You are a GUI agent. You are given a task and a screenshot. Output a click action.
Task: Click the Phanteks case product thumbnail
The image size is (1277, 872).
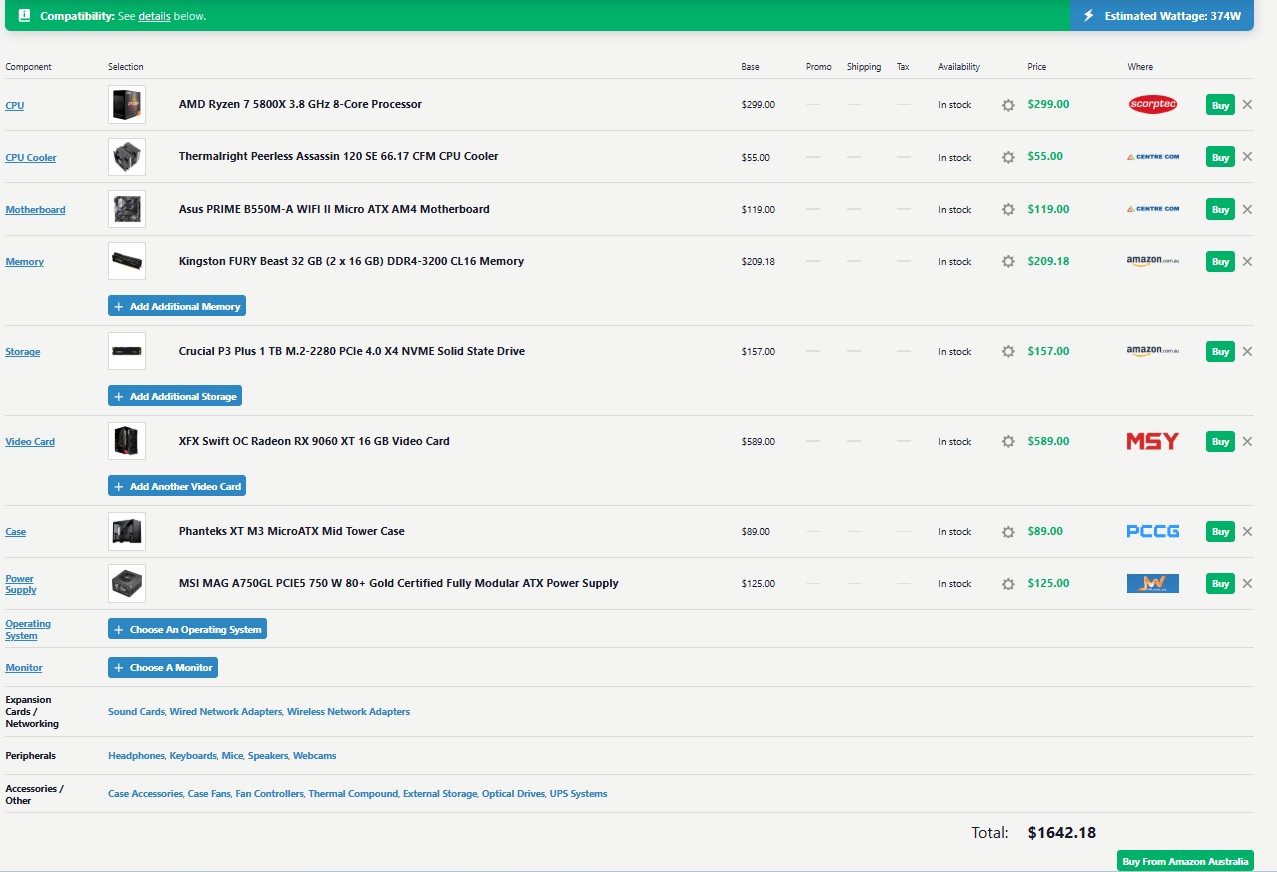pos(127,531)
